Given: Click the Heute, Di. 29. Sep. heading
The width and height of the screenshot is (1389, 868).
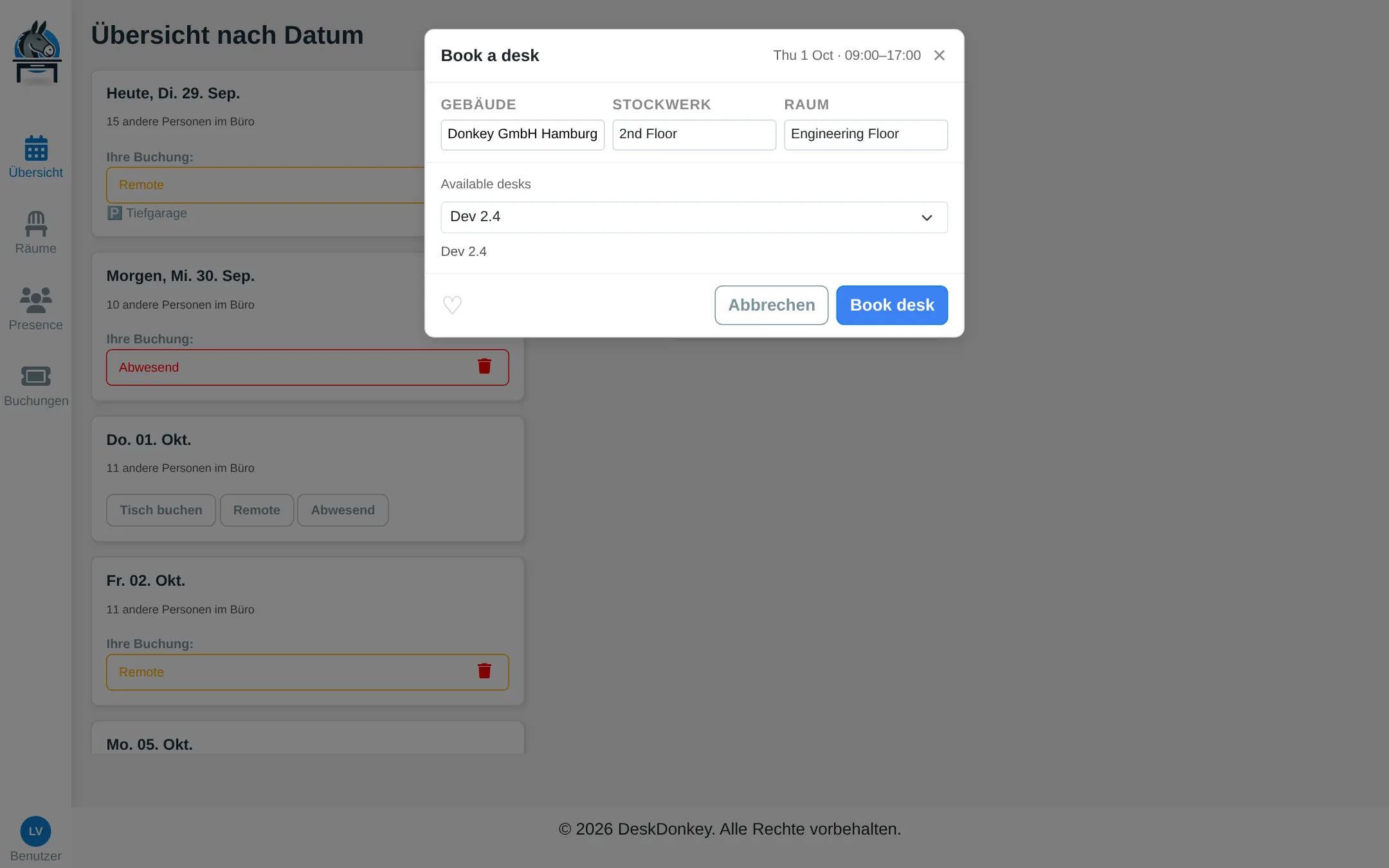Looking at the screenshot, I should point(173,93).
